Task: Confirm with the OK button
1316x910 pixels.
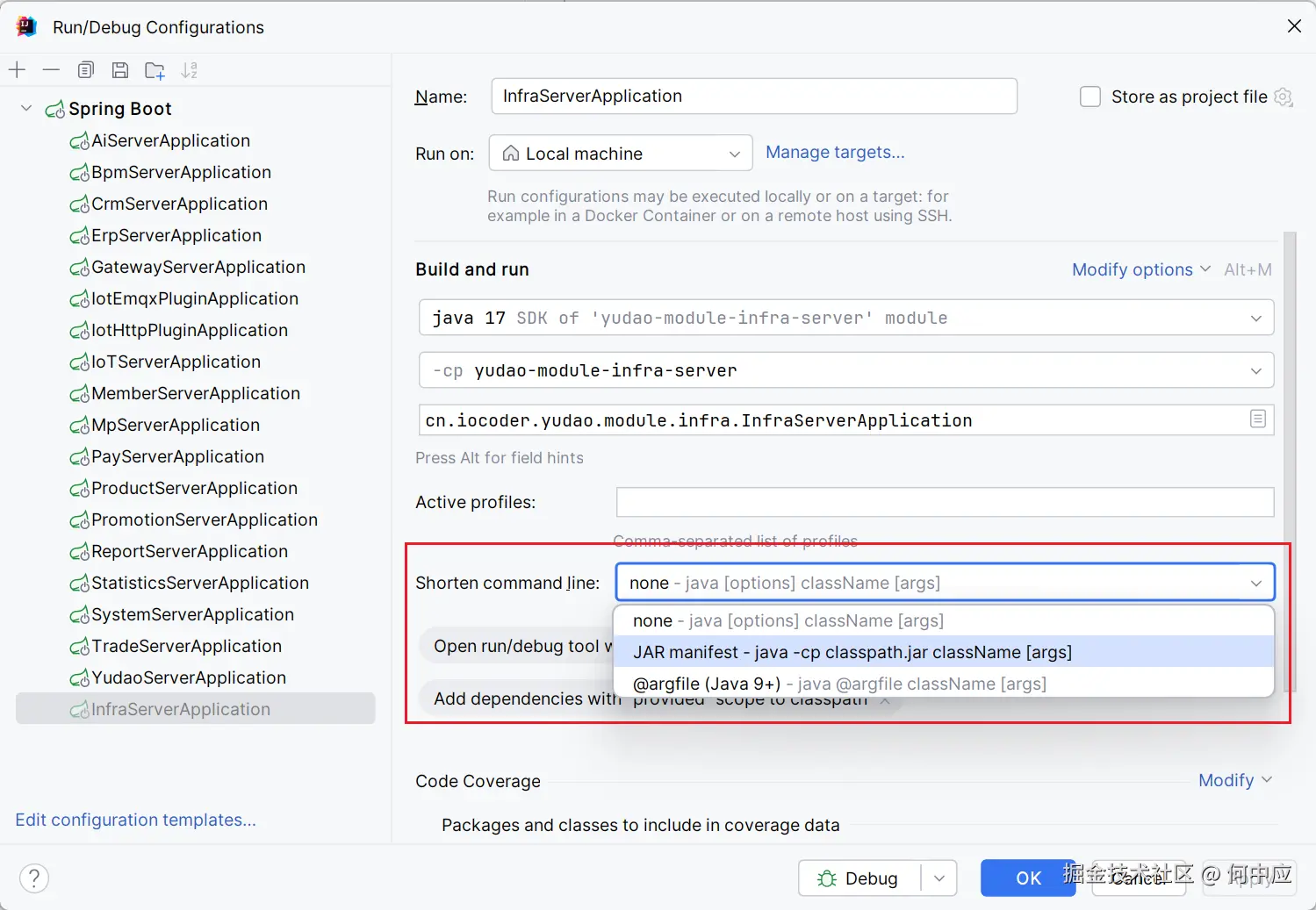Action: pyautogui.click(x=1028, y=878)
